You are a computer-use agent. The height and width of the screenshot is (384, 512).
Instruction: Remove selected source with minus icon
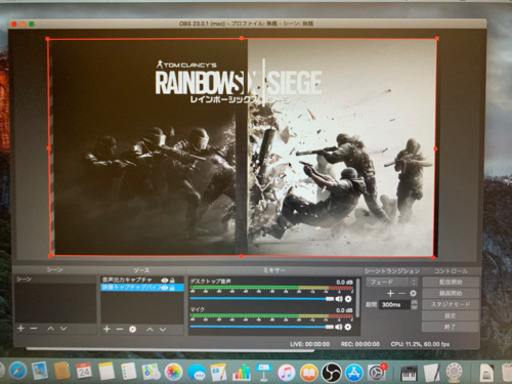pyautogui.click(x=120, y=329)
